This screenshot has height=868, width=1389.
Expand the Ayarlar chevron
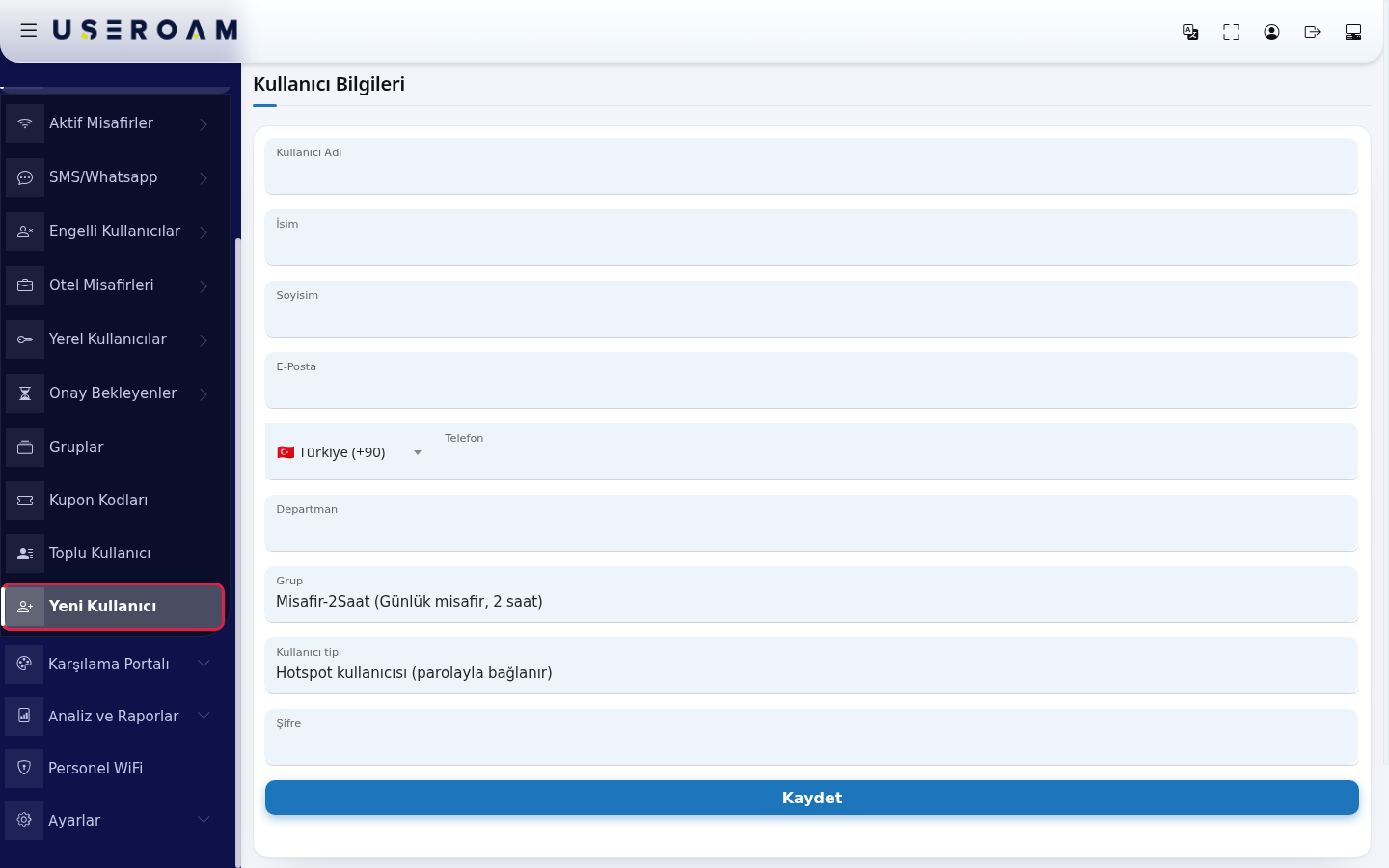[204, 819]
